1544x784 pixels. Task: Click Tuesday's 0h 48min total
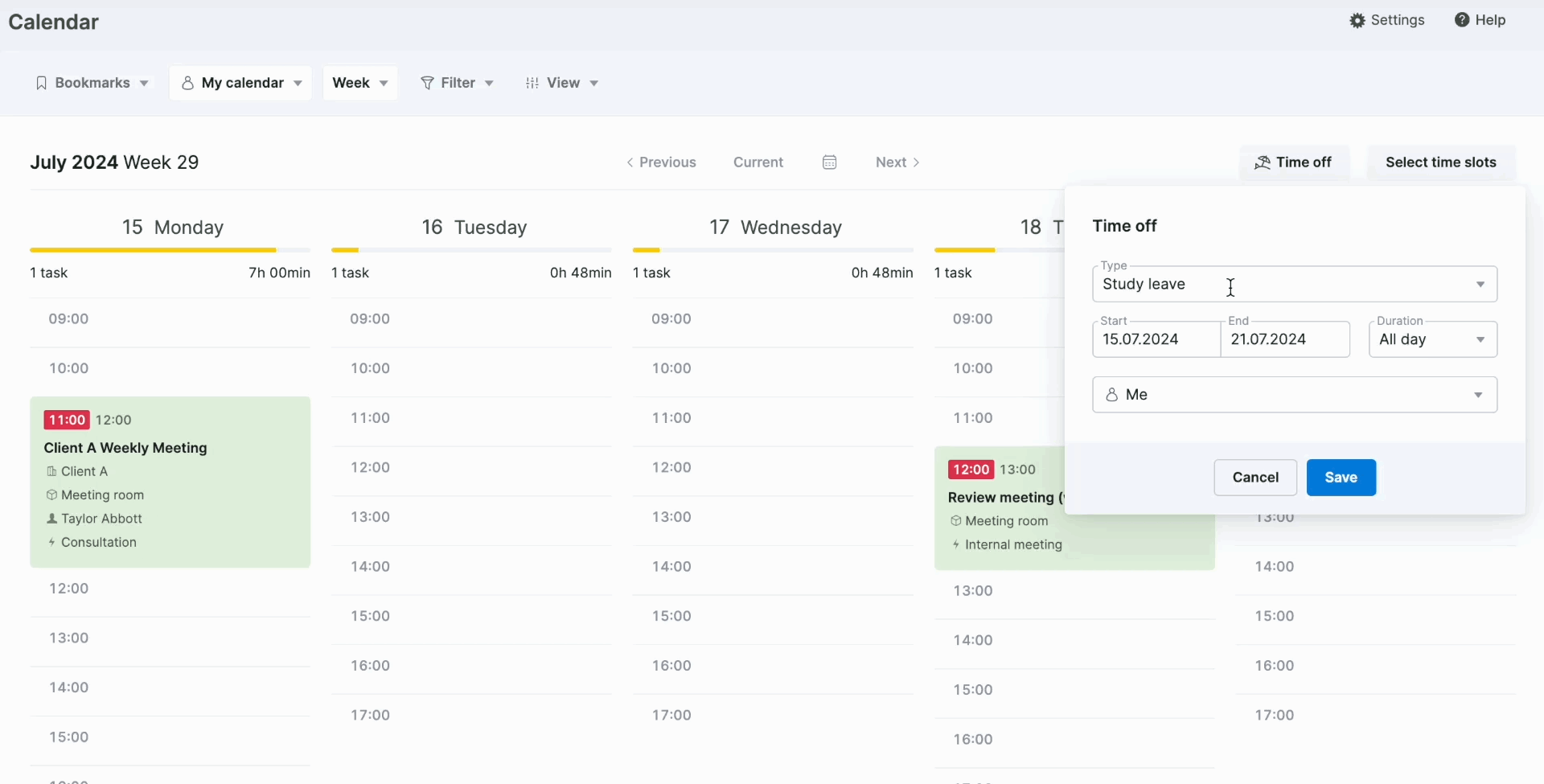581,273
